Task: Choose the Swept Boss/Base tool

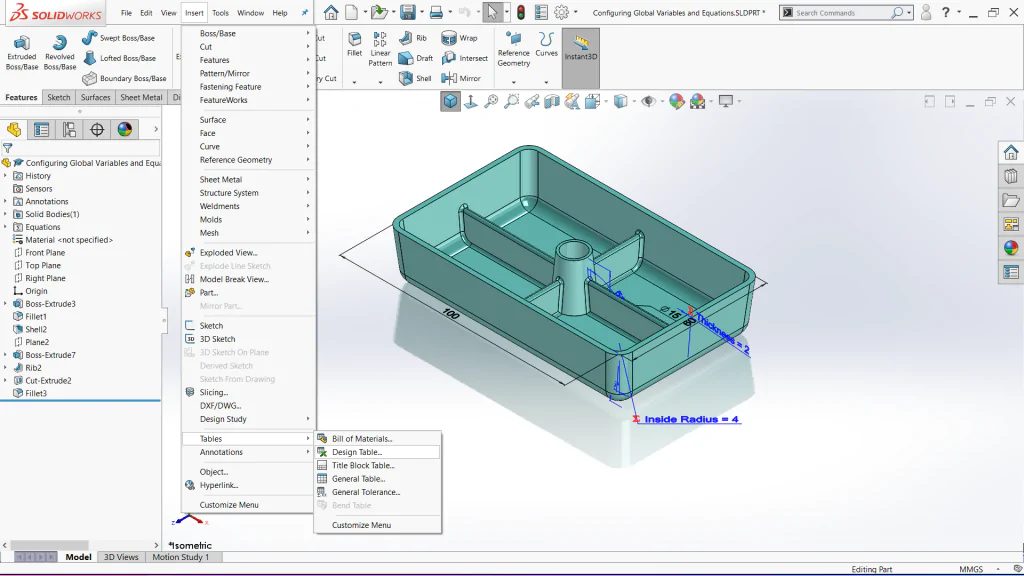Action: click(x=118, y=38)
